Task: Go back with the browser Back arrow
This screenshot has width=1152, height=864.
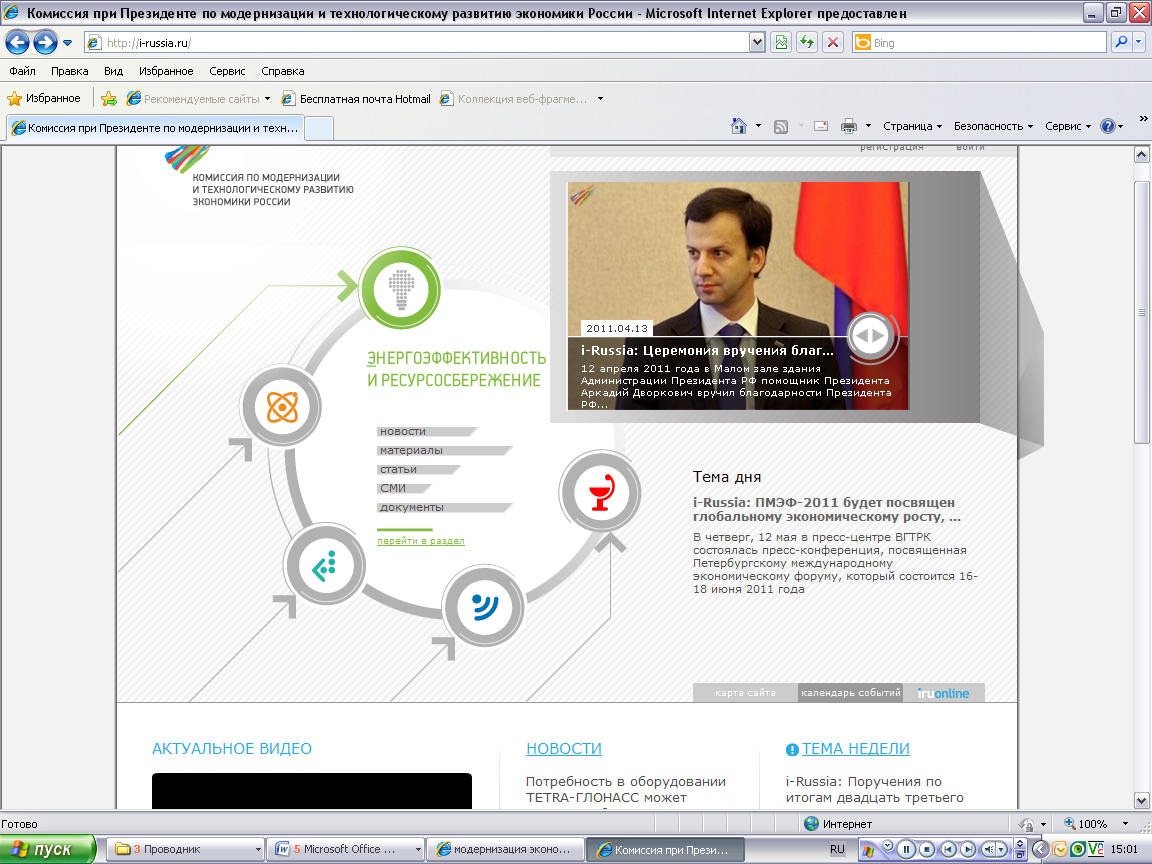Action: click(18, 43)
